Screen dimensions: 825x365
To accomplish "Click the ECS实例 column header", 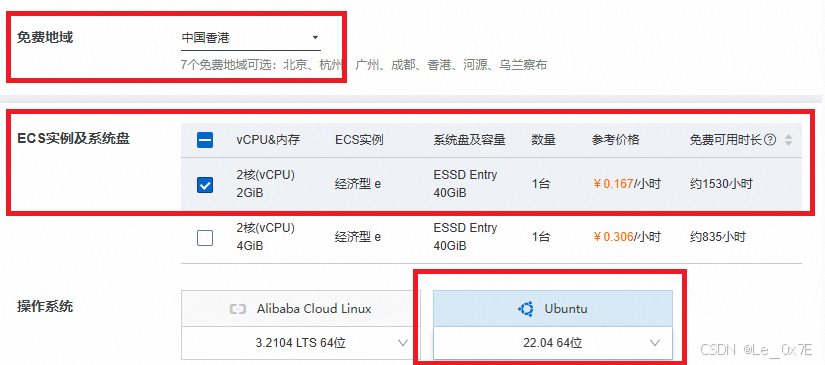I will click(x=359, y=140).
